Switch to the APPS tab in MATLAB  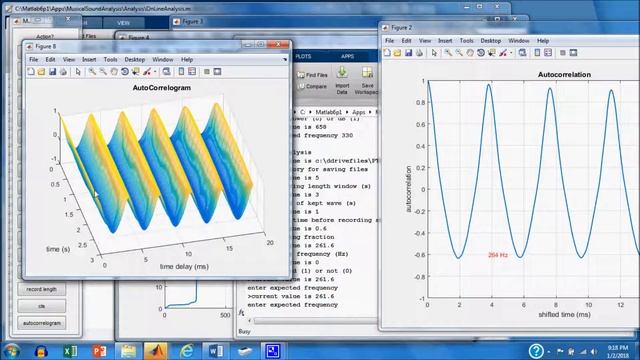[x=347, y=56]
